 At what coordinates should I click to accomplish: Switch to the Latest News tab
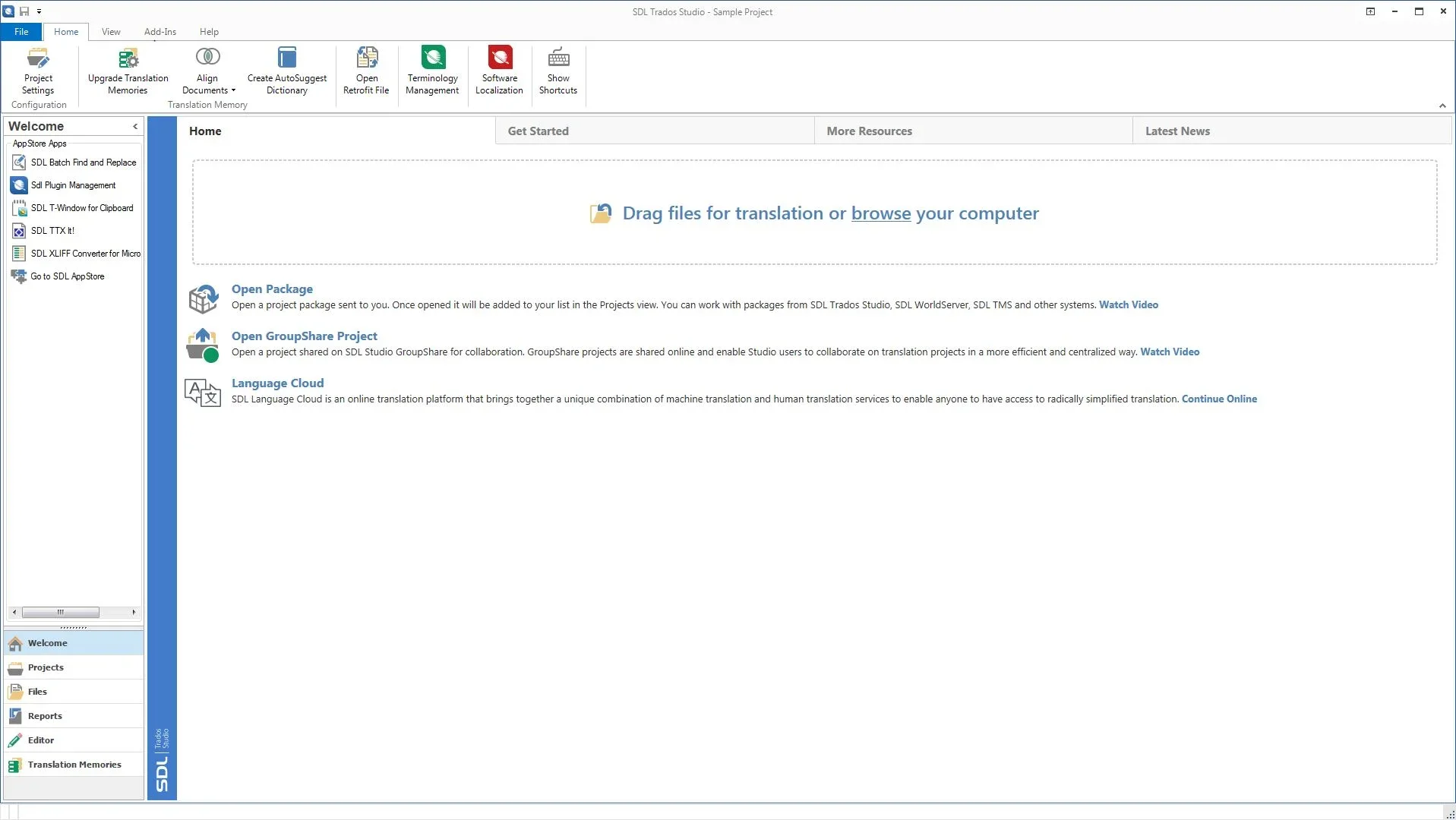pyautogui.click(x=1176, y=131)
